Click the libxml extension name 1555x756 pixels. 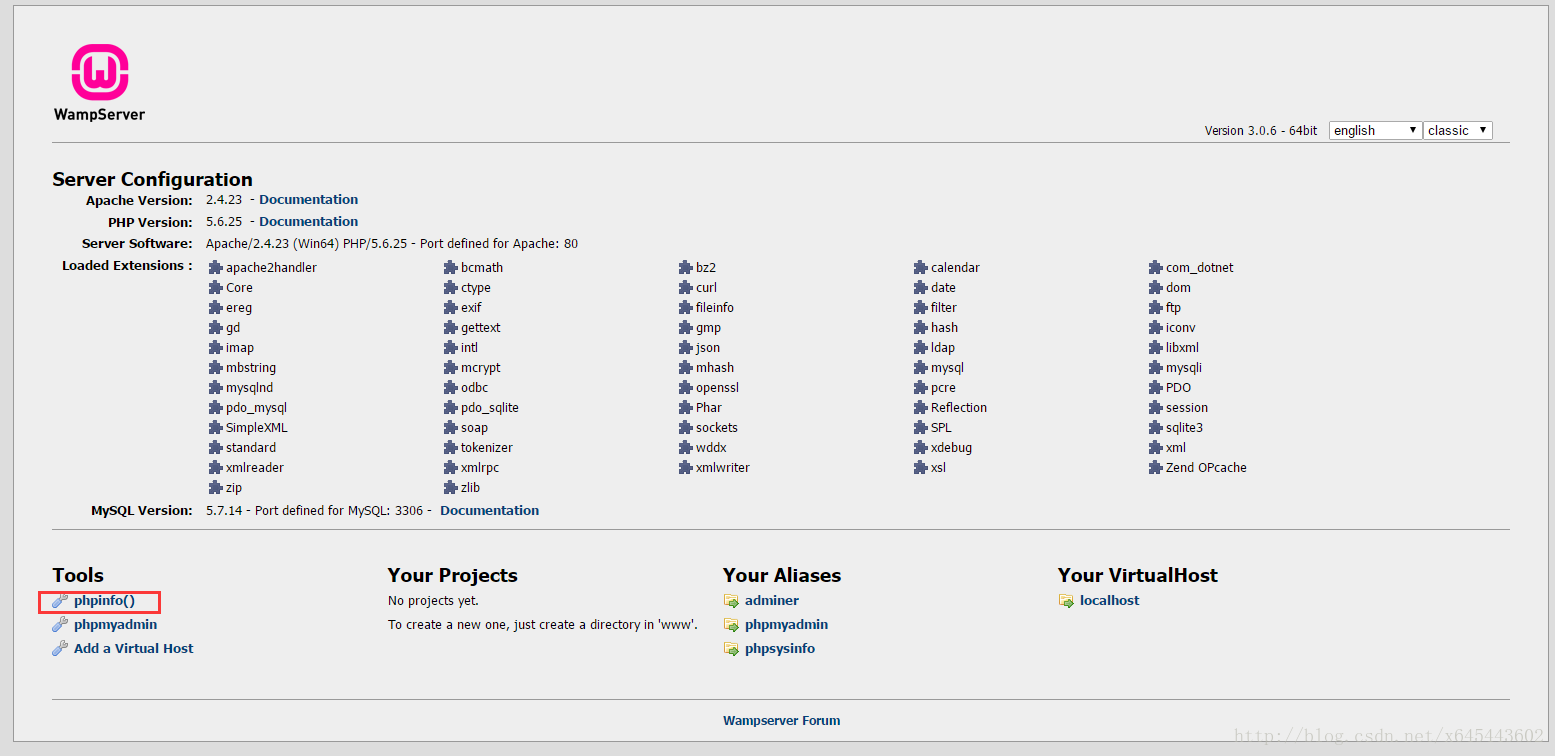pyautogui.click(x=1182, y=348)
